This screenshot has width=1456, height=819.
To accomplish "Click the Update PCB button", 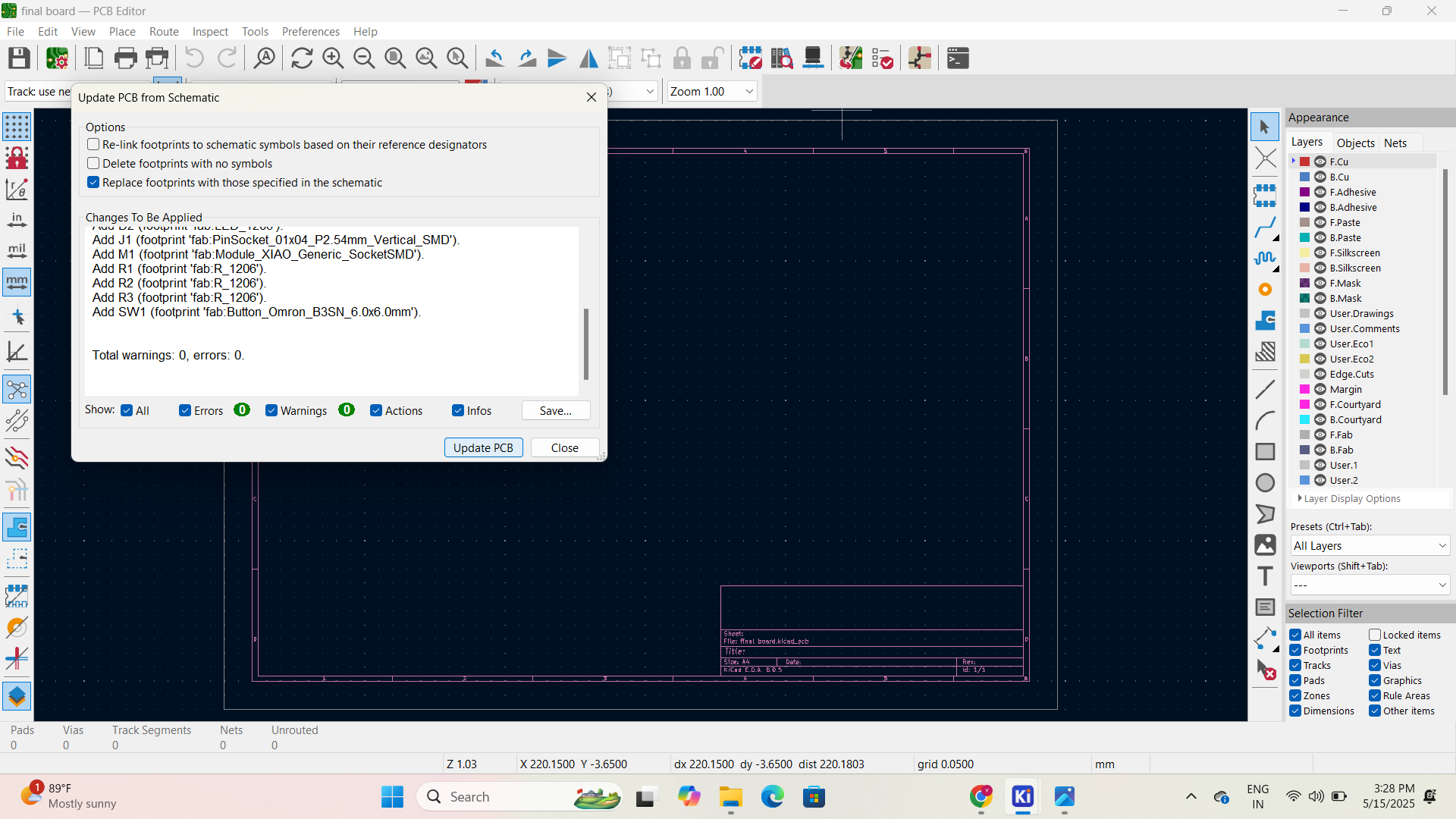I will [483, 447].
